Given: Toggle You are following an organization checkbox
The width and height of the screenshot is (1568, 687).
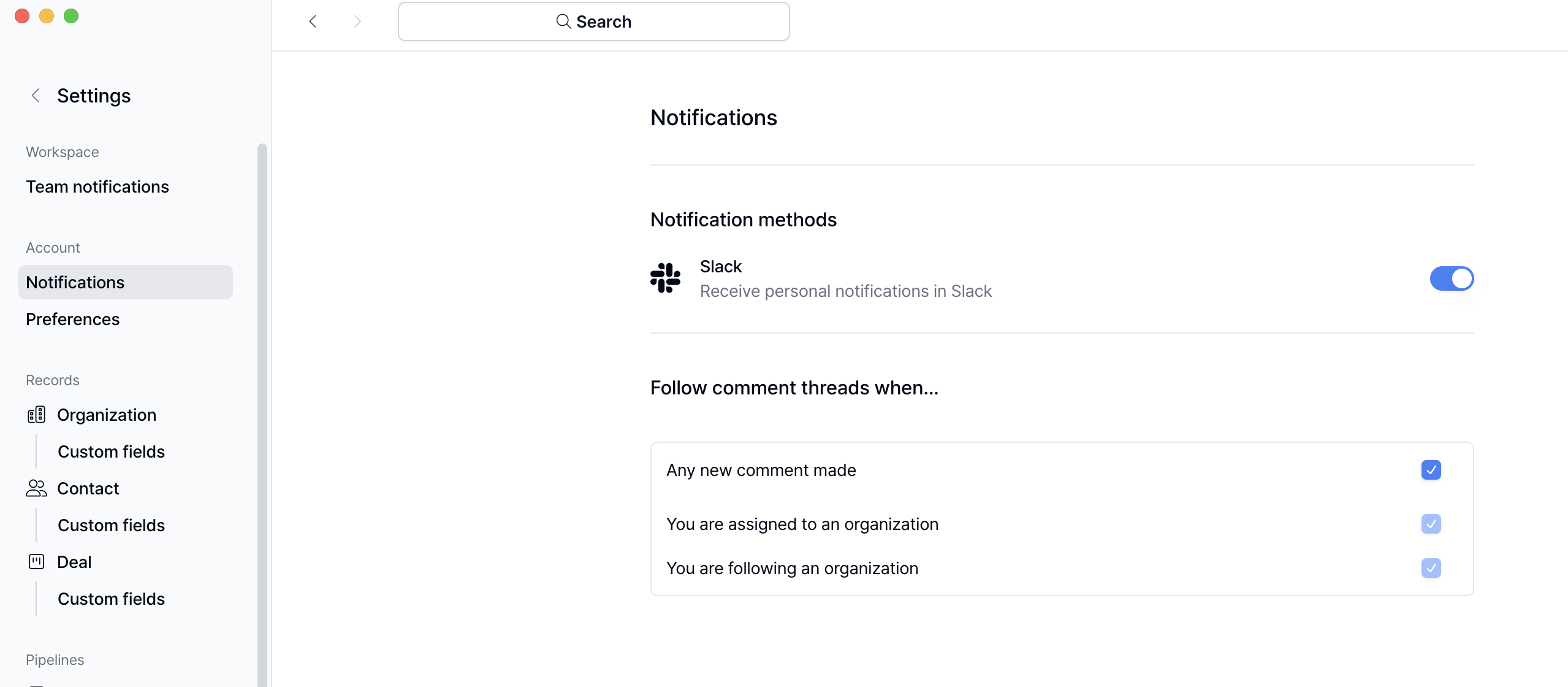Looking at the screenshot, I should point(1431,568).
